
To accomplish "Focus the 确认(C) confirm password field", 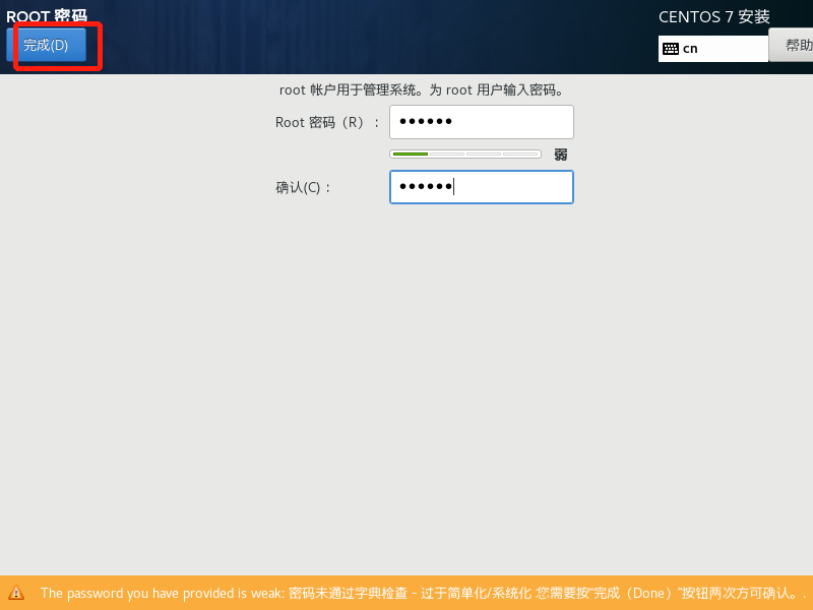I will tap(481, 187).
